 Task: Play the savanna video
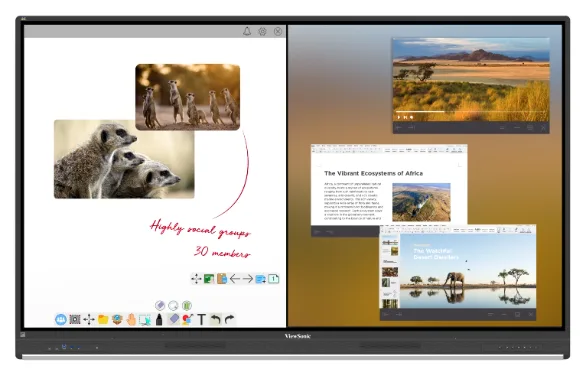(399, 117)
